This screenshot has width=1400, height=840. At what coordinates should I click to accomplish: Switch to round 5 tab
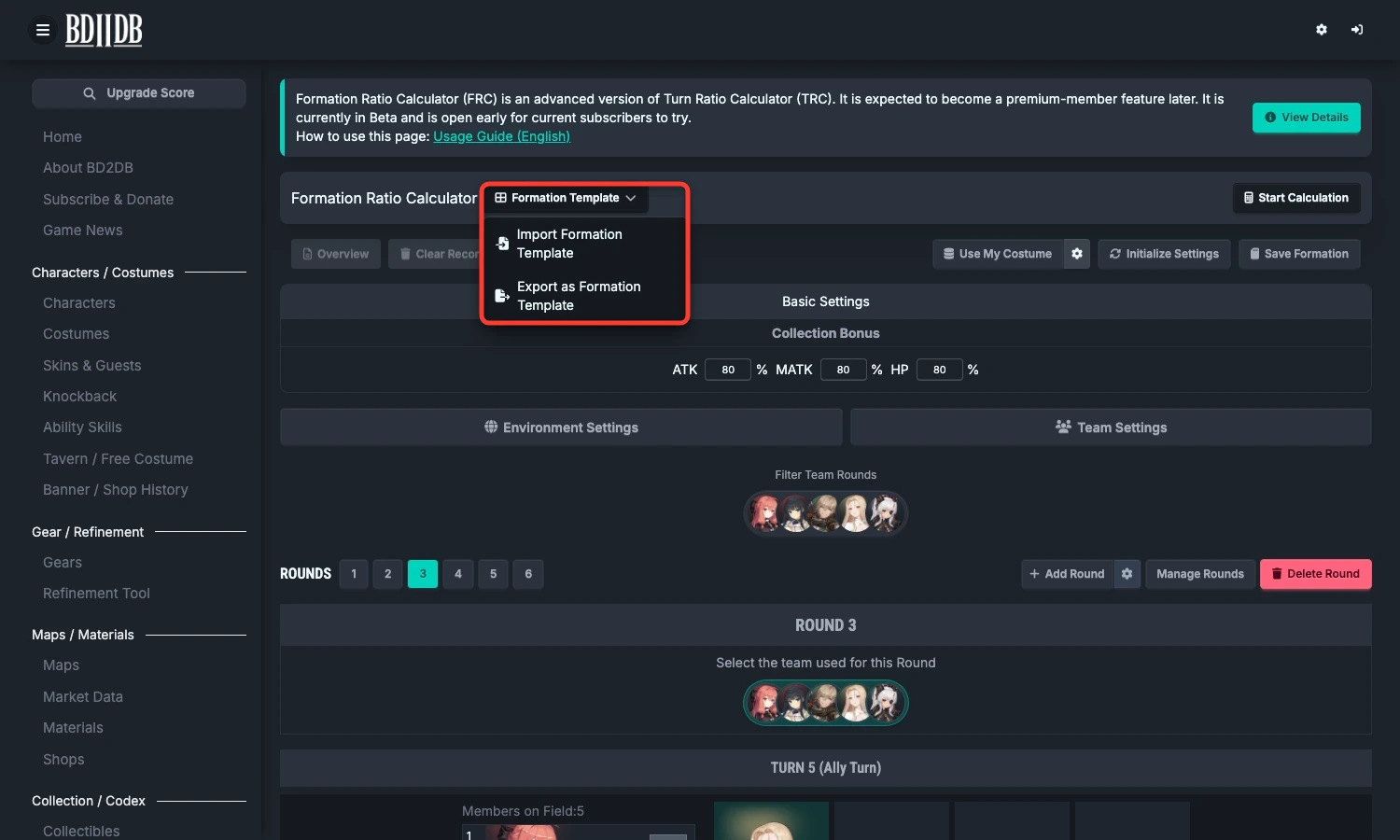(x=494, y=574)
